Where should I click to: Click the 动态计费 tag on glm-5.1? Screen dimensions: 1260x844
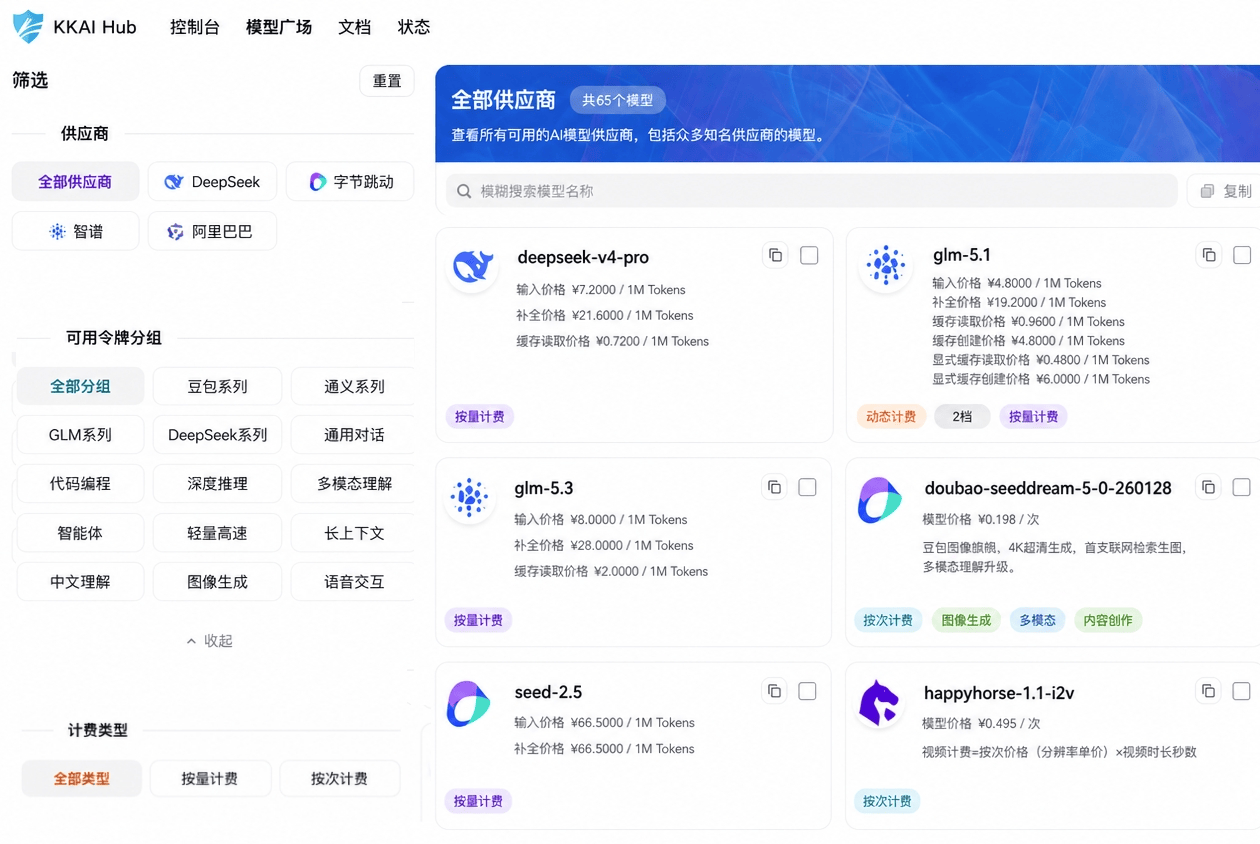891,416
